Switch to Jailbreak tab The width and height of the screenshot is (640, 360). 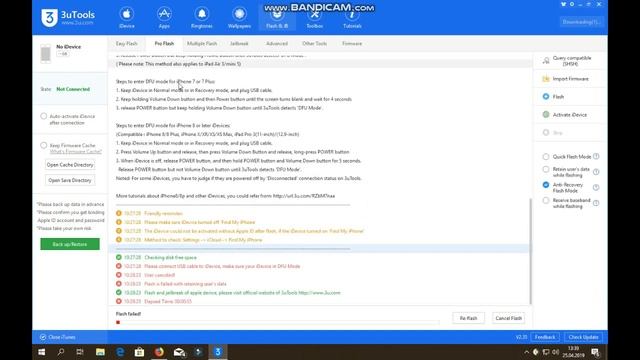(239, 43)
